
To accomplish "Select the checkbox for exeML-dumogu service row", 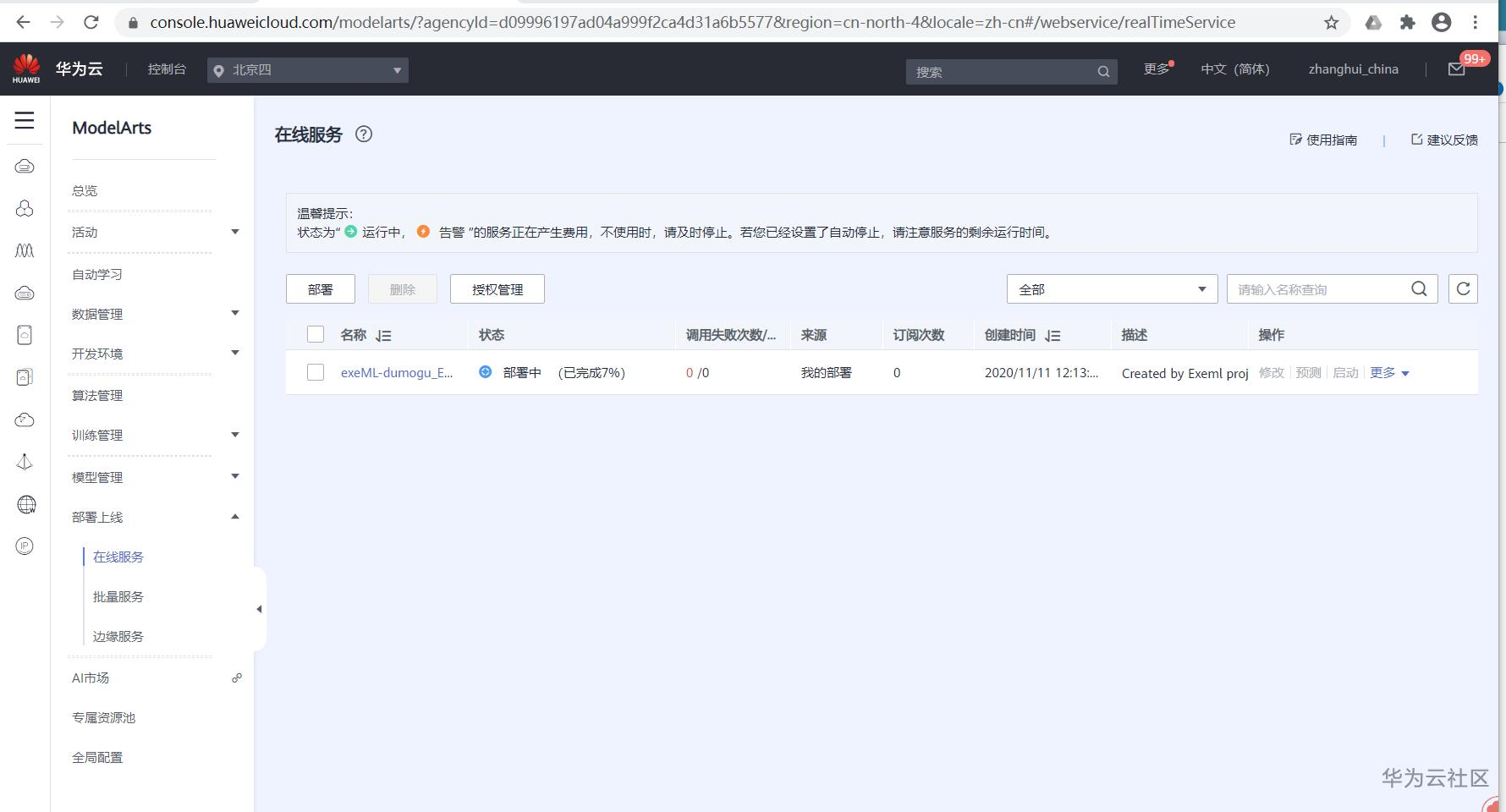I will point(316,372).
